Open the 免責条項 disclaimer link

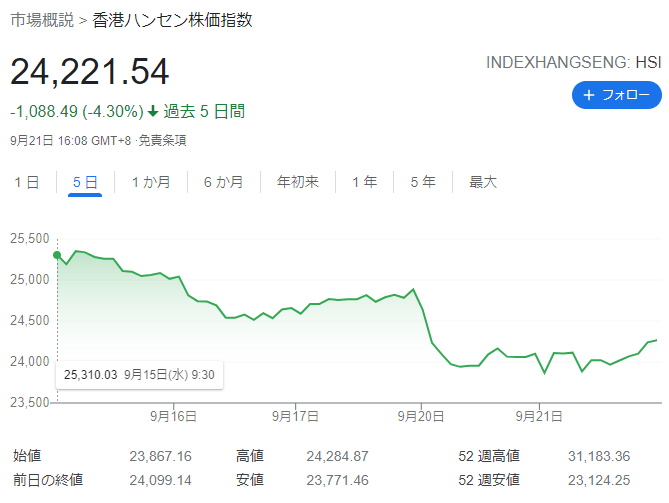pyautogui.click(x=162, y=141)
